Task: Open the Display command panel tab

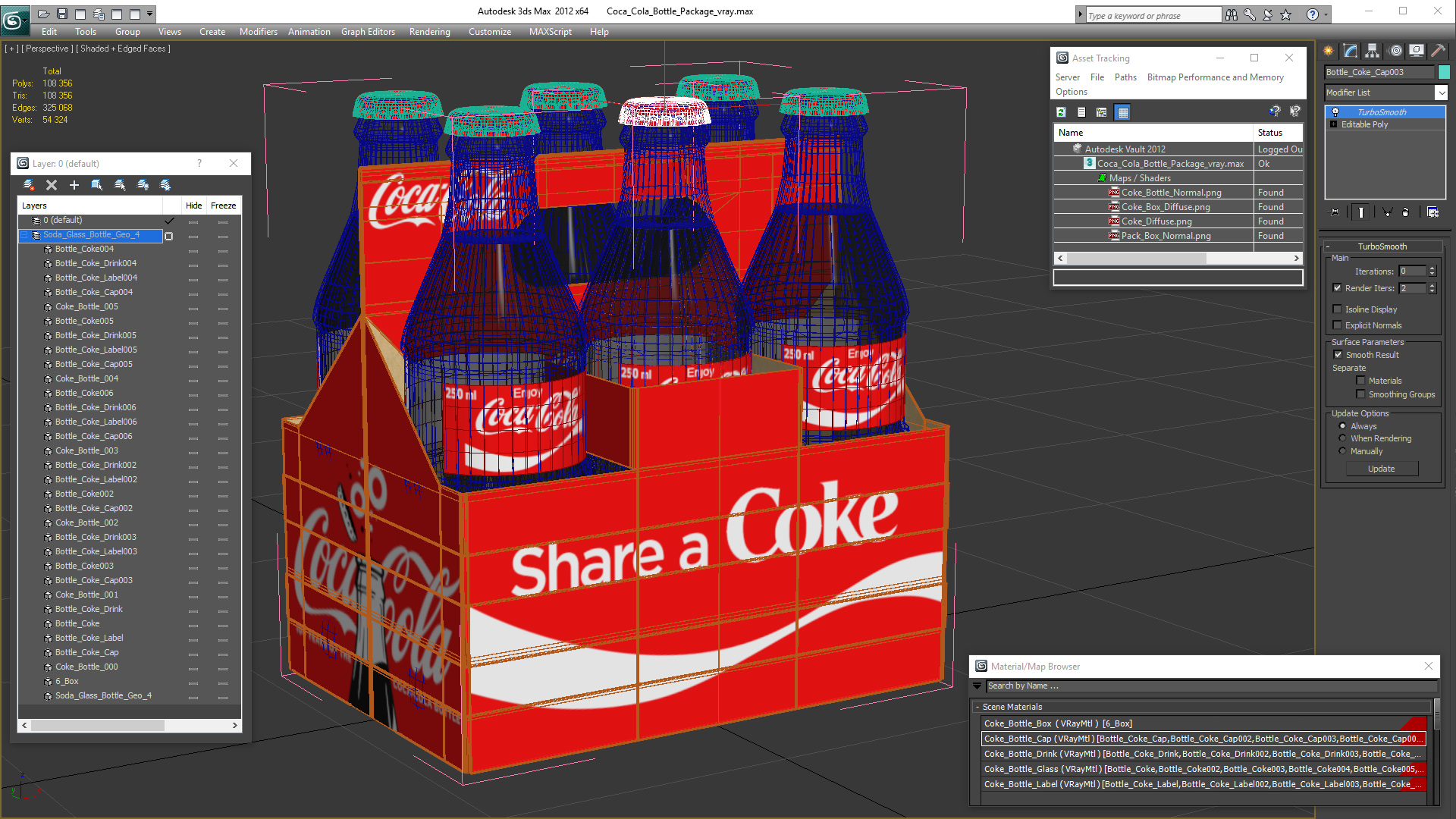Action: [1417, 51]
